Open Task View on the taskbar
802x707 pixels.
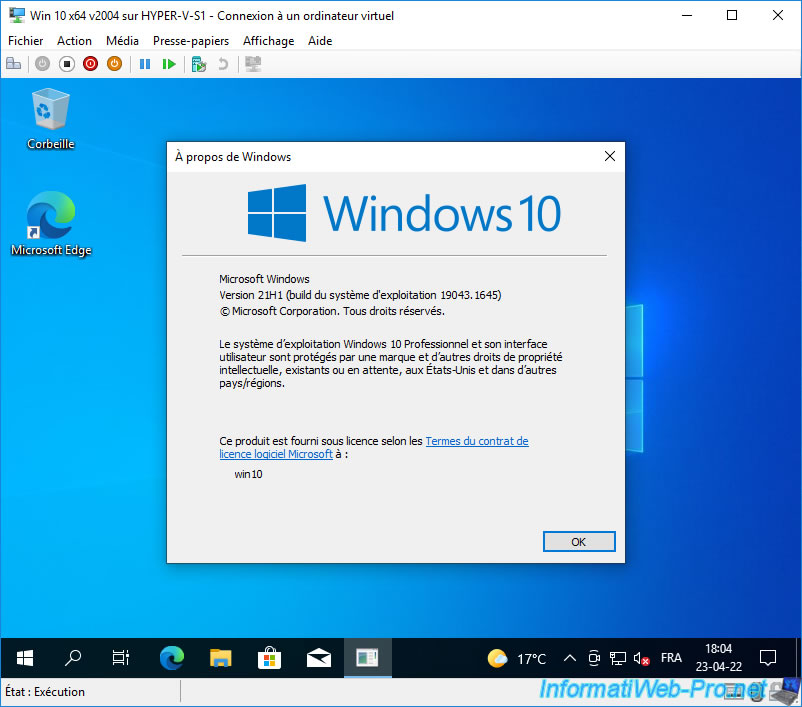pos(121,658)
